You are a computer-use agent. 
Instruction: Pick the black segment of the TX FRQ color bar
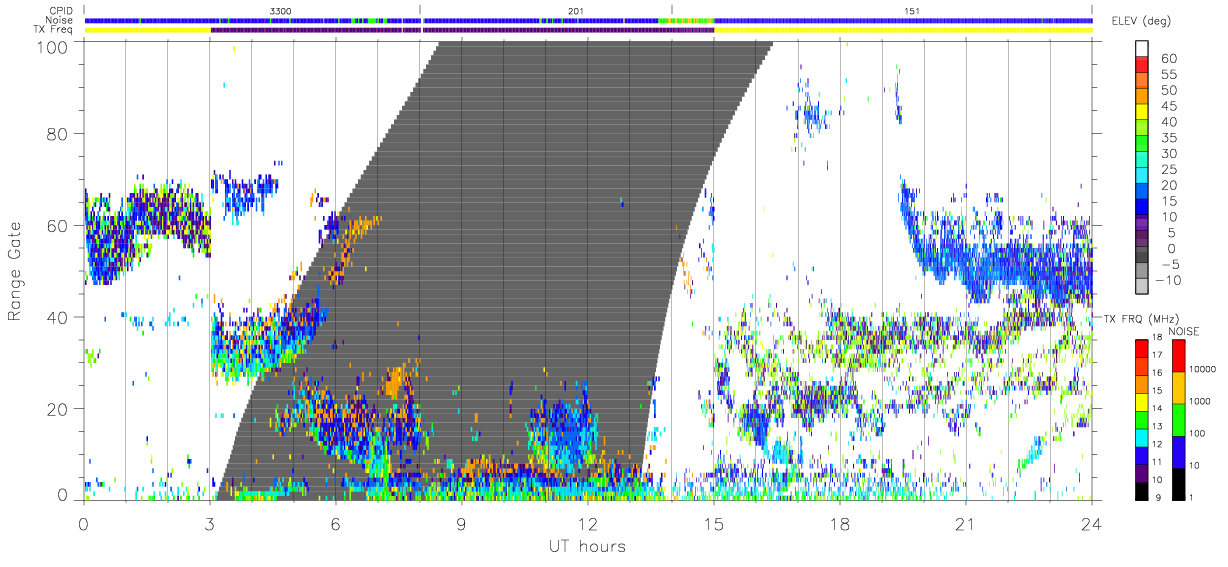(x=1142, y=492)
